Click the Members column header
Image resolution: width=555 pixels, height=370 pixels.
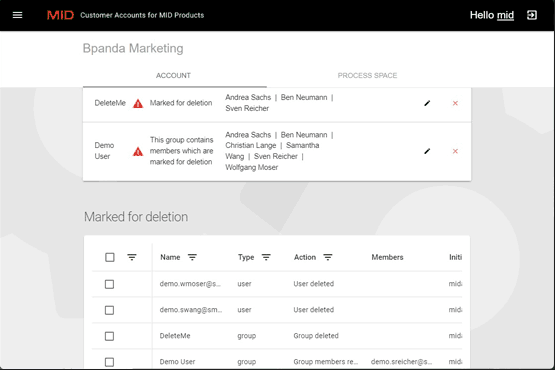[387, 257]
